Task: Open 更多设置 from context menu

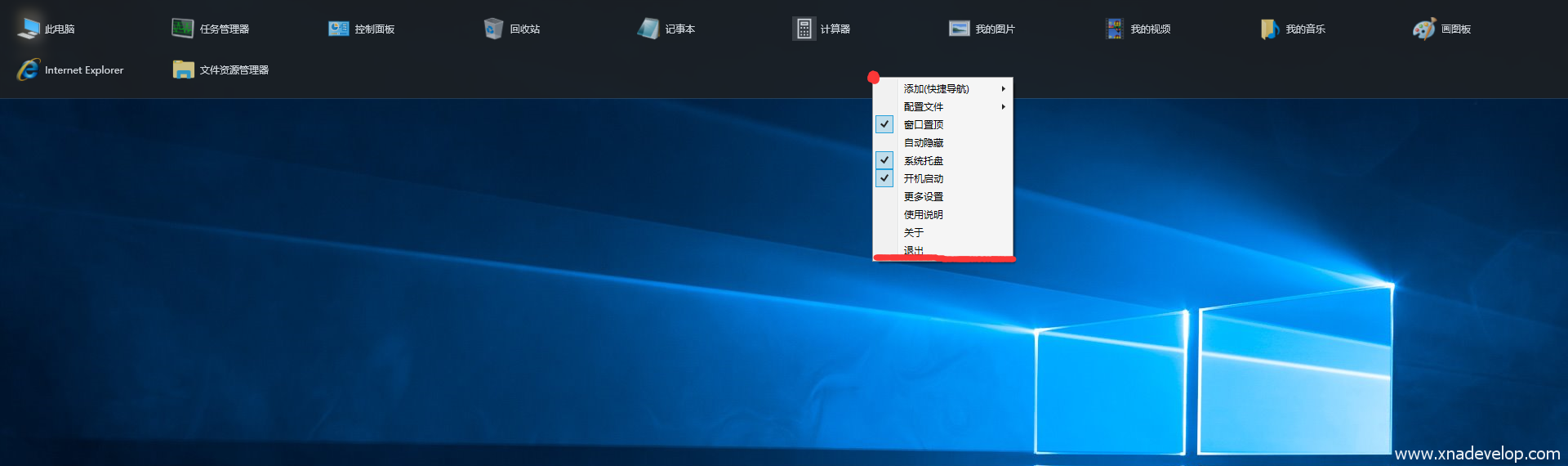Action: coord(924,196)
